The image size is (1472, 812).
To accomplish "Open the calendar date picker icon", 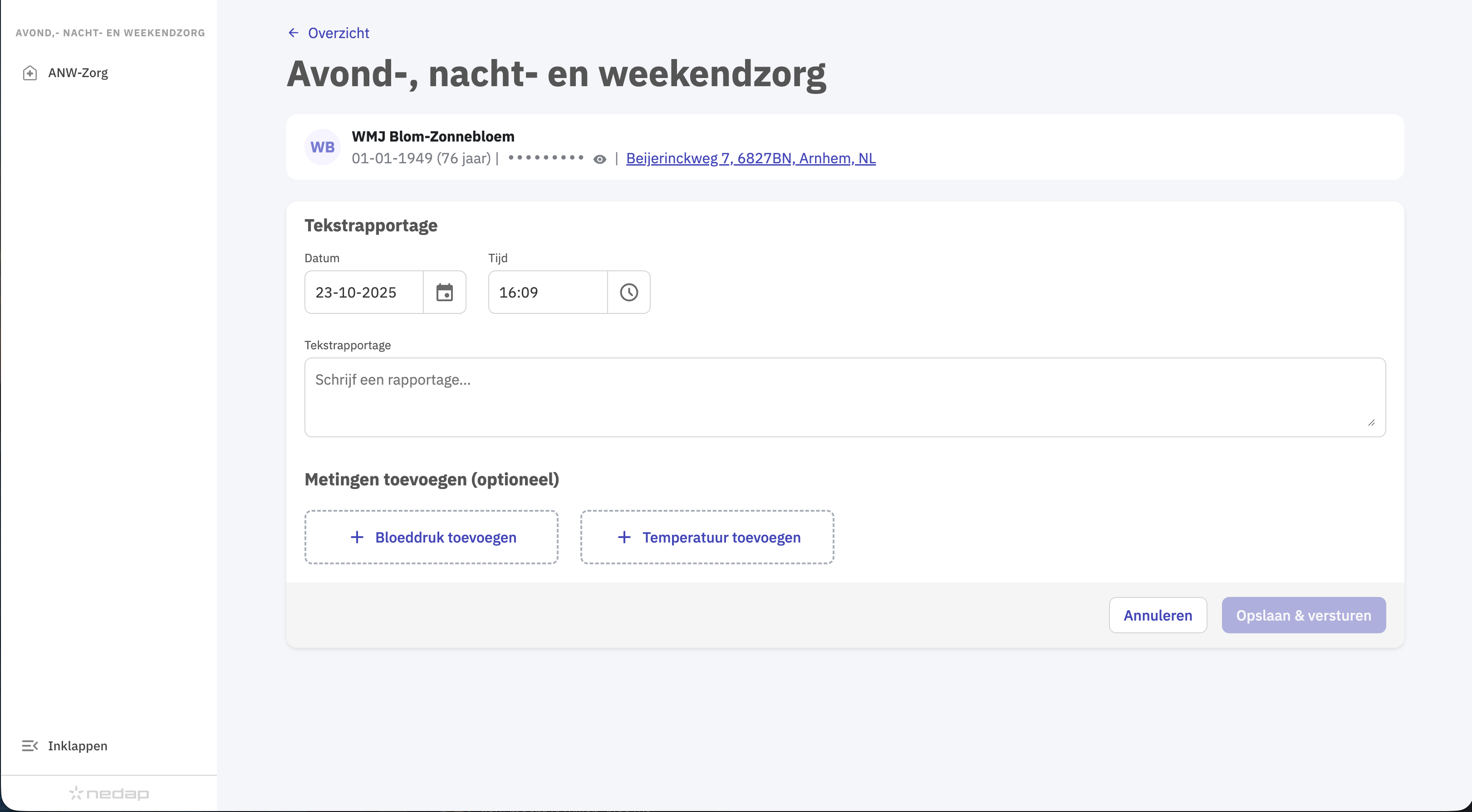I will pyautogui.click(x=445, y=293).
